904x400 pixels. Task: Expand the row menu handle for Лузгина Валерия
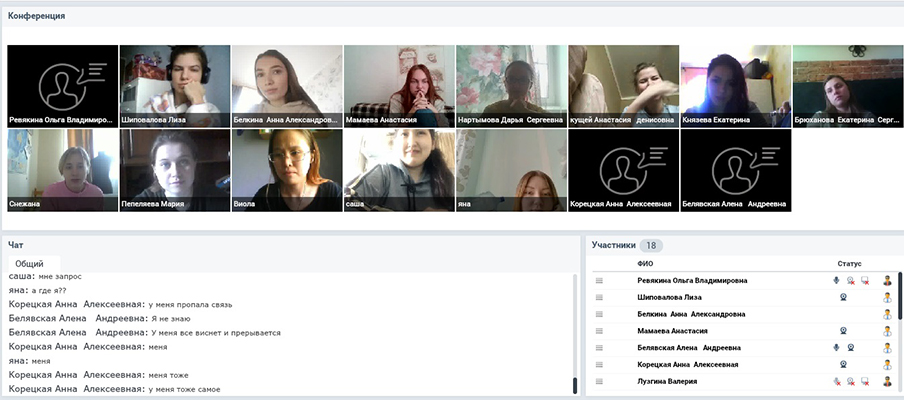pyautogui.click(x=600, y=382)
